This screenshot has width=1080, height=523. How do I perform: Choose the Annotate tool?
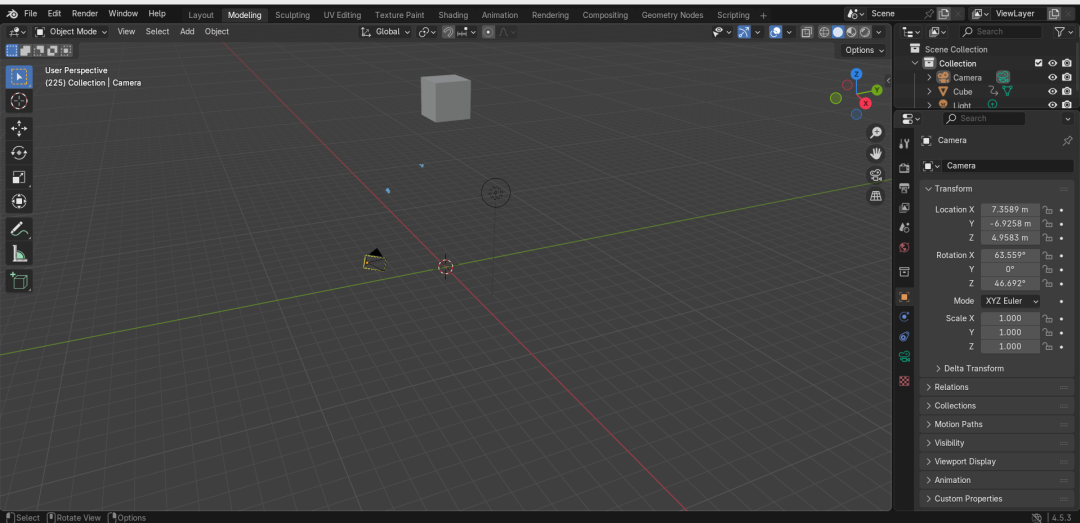click(x=19, y=229)
